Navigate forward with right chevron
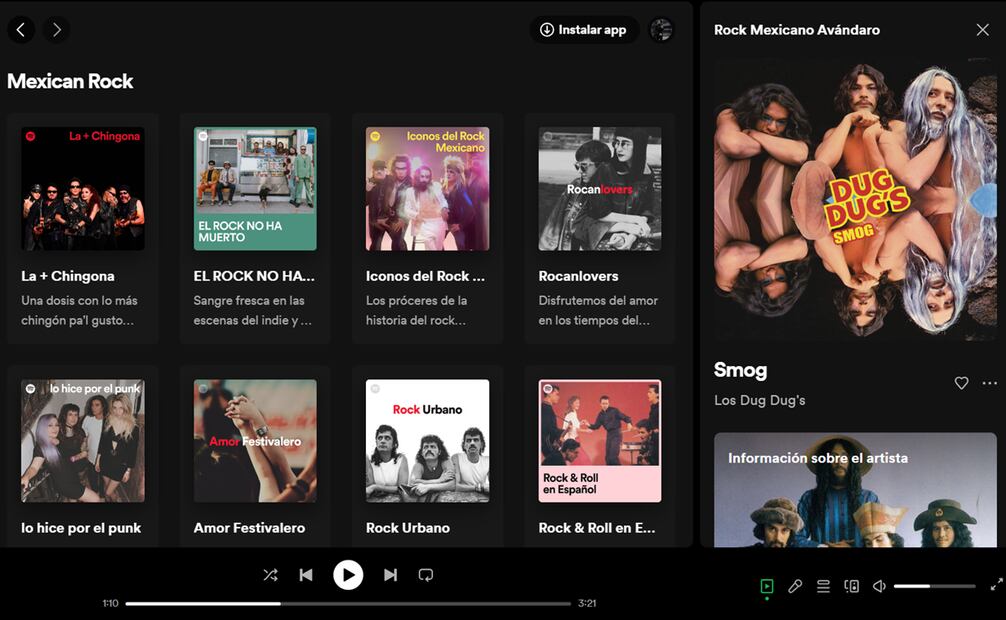This screenshot has height=620, width=1006. pos(56,30)
